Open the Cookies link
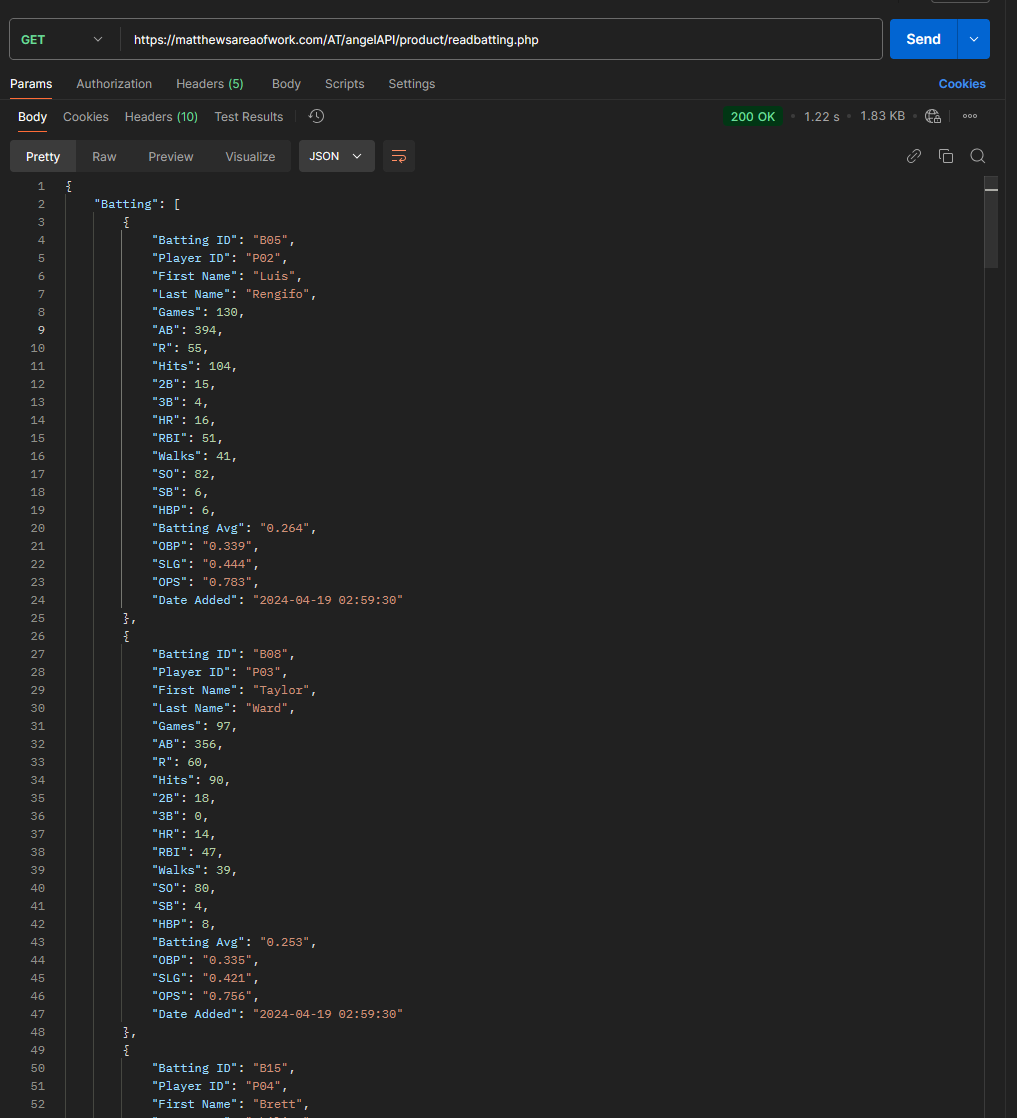 click(x=961, y=83)
